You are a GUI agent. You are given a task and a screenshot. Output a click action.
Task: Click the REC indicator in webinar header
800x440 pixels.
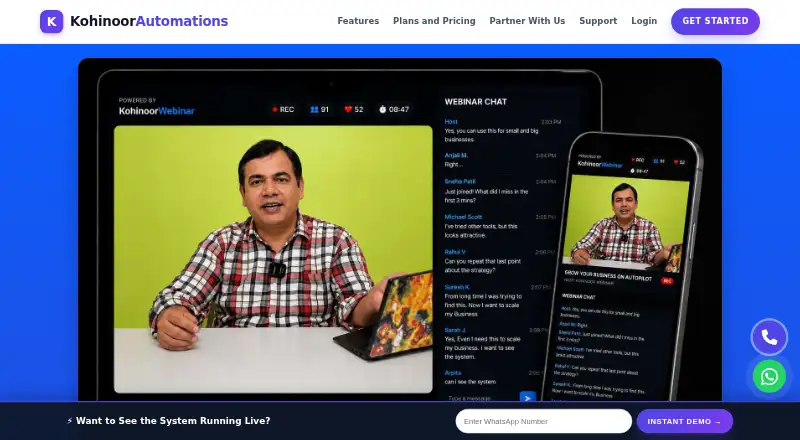(283, 109)
